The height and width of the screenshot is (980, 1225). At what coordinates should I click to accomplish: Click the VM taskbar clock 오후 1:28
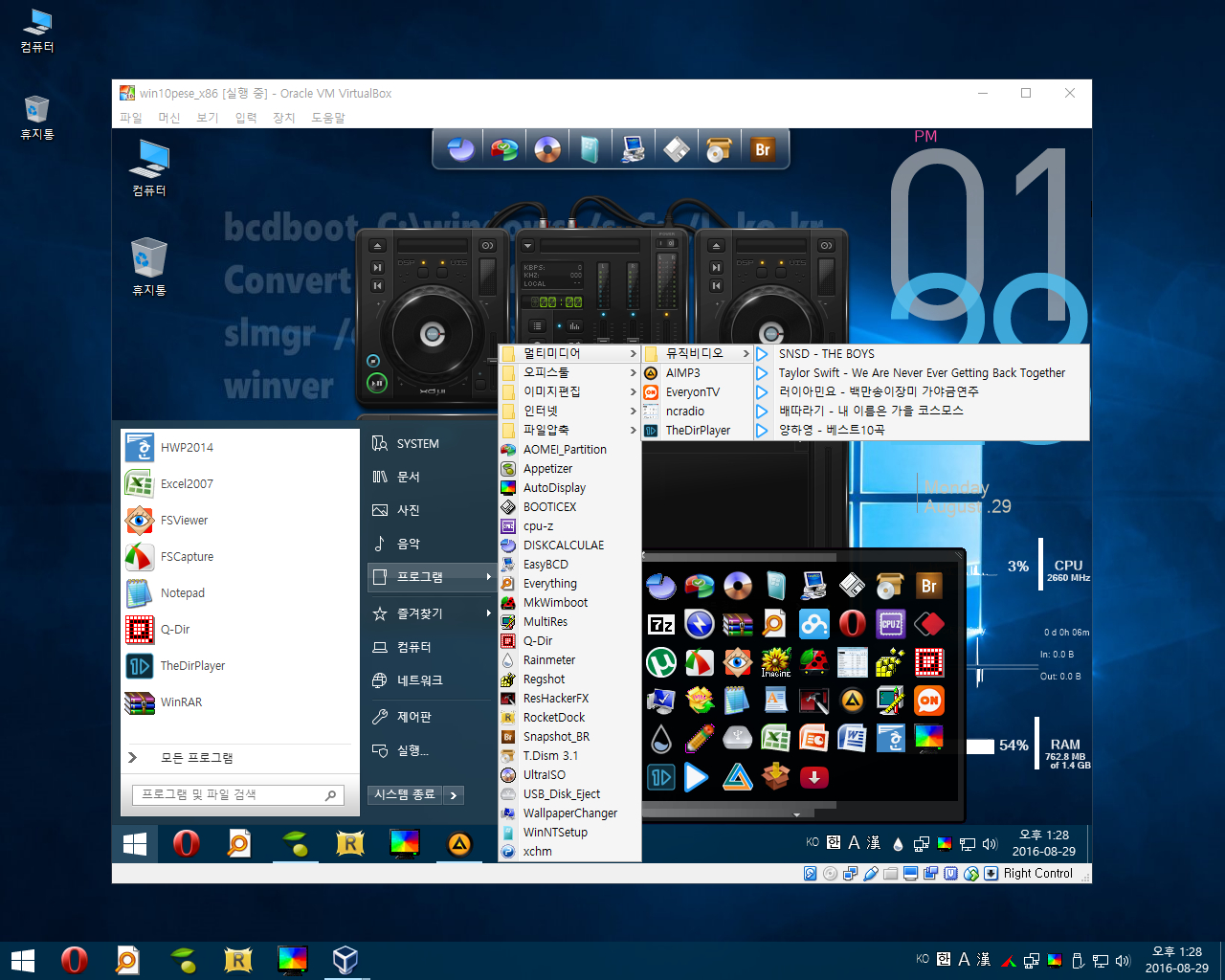[x=1043, y=835]
